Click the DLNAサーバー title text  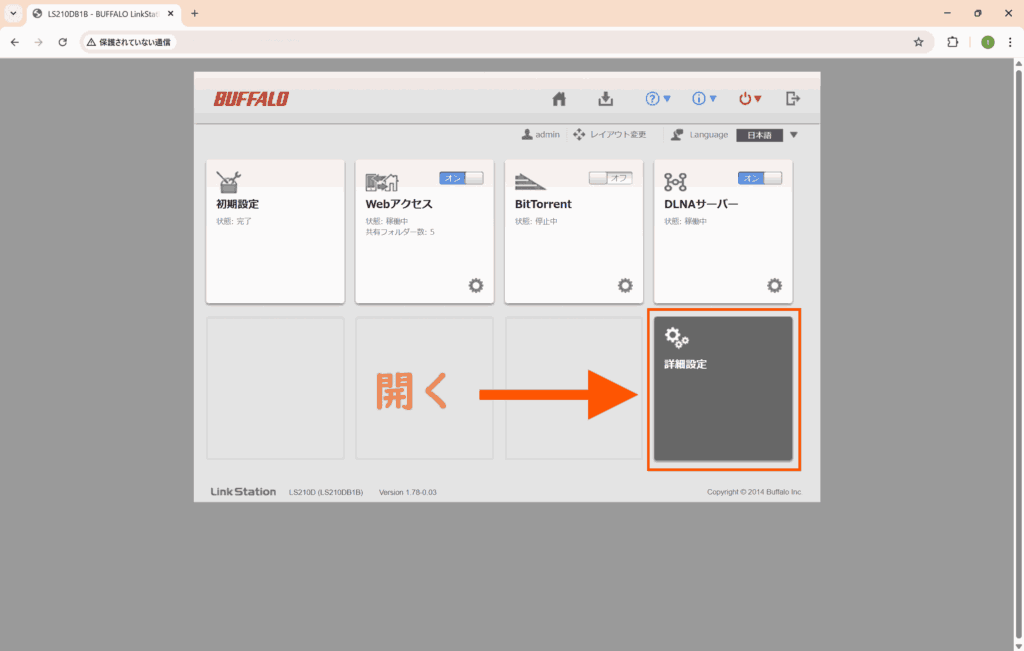point(701,204)
